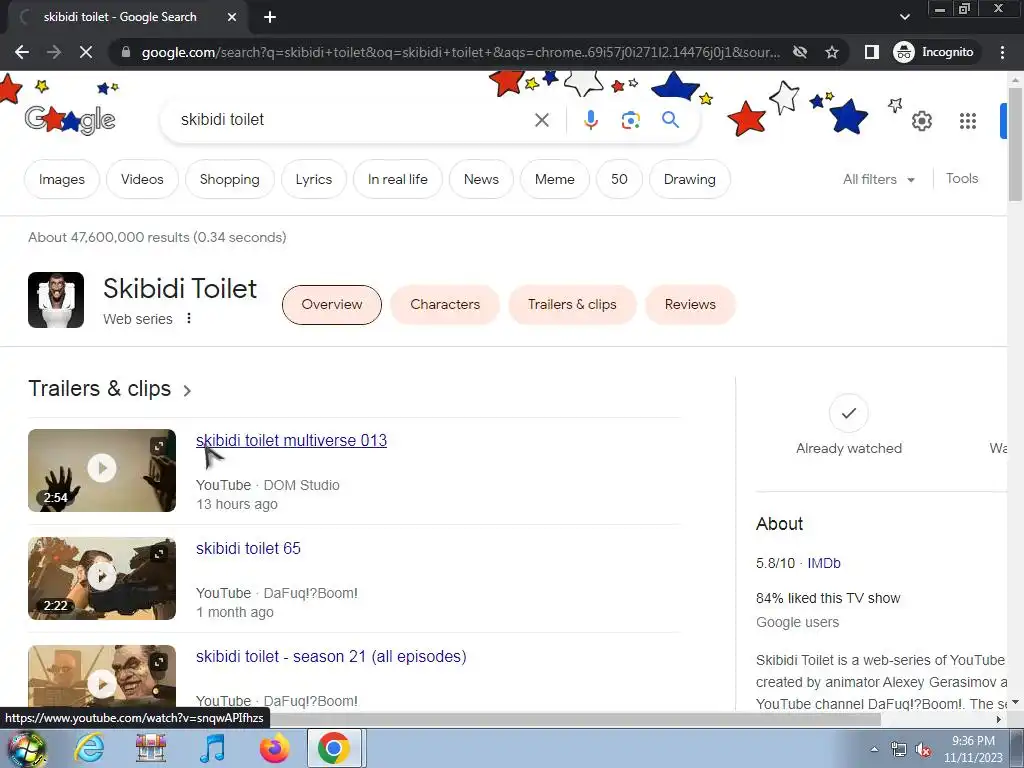This screenshot has width=1024, height=768.
Task: Filter results by Videos
Action: (142, 179)
